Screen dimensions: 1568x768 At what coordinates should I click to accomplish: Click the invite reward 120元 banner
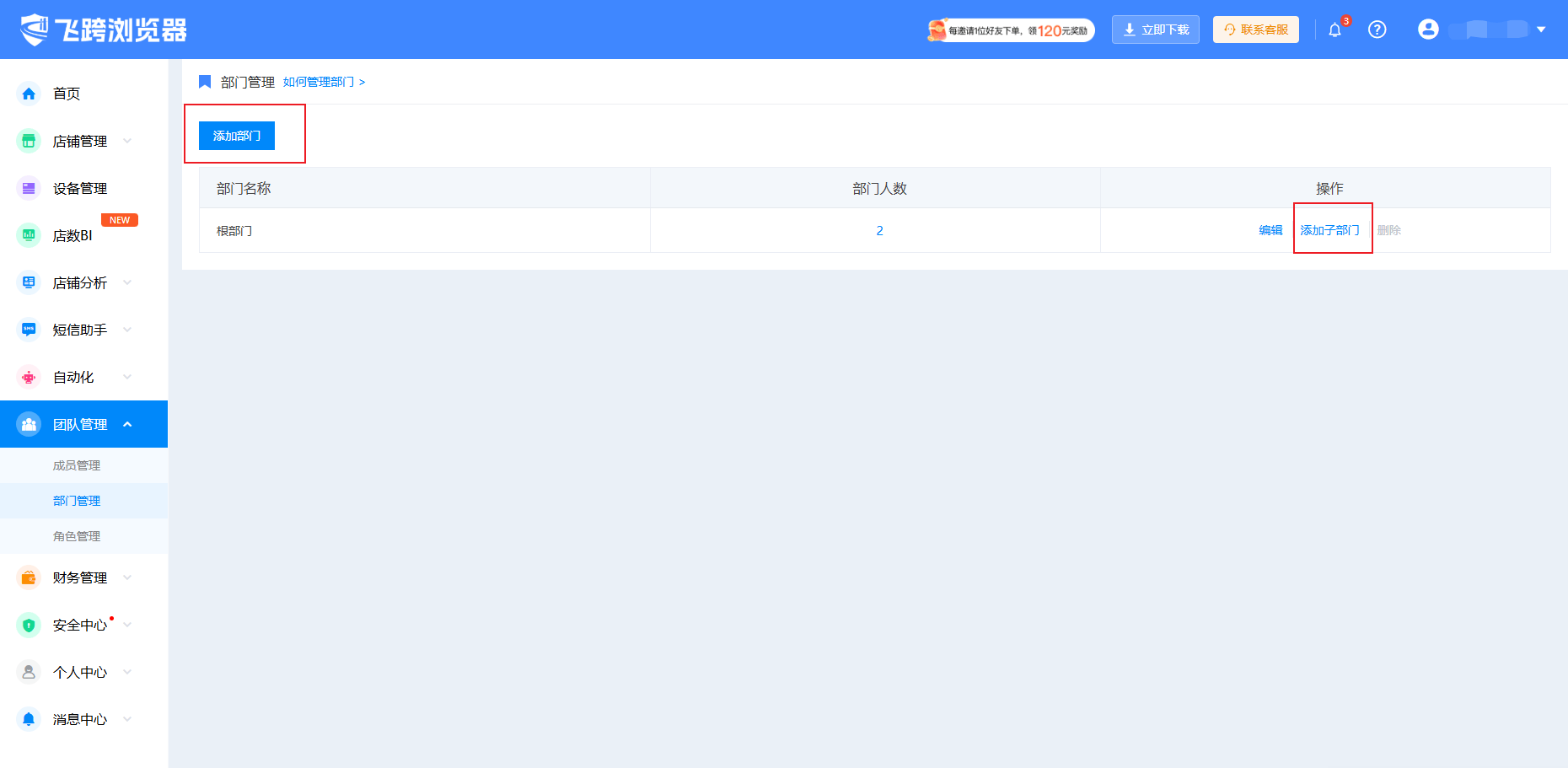(1011, 30)
